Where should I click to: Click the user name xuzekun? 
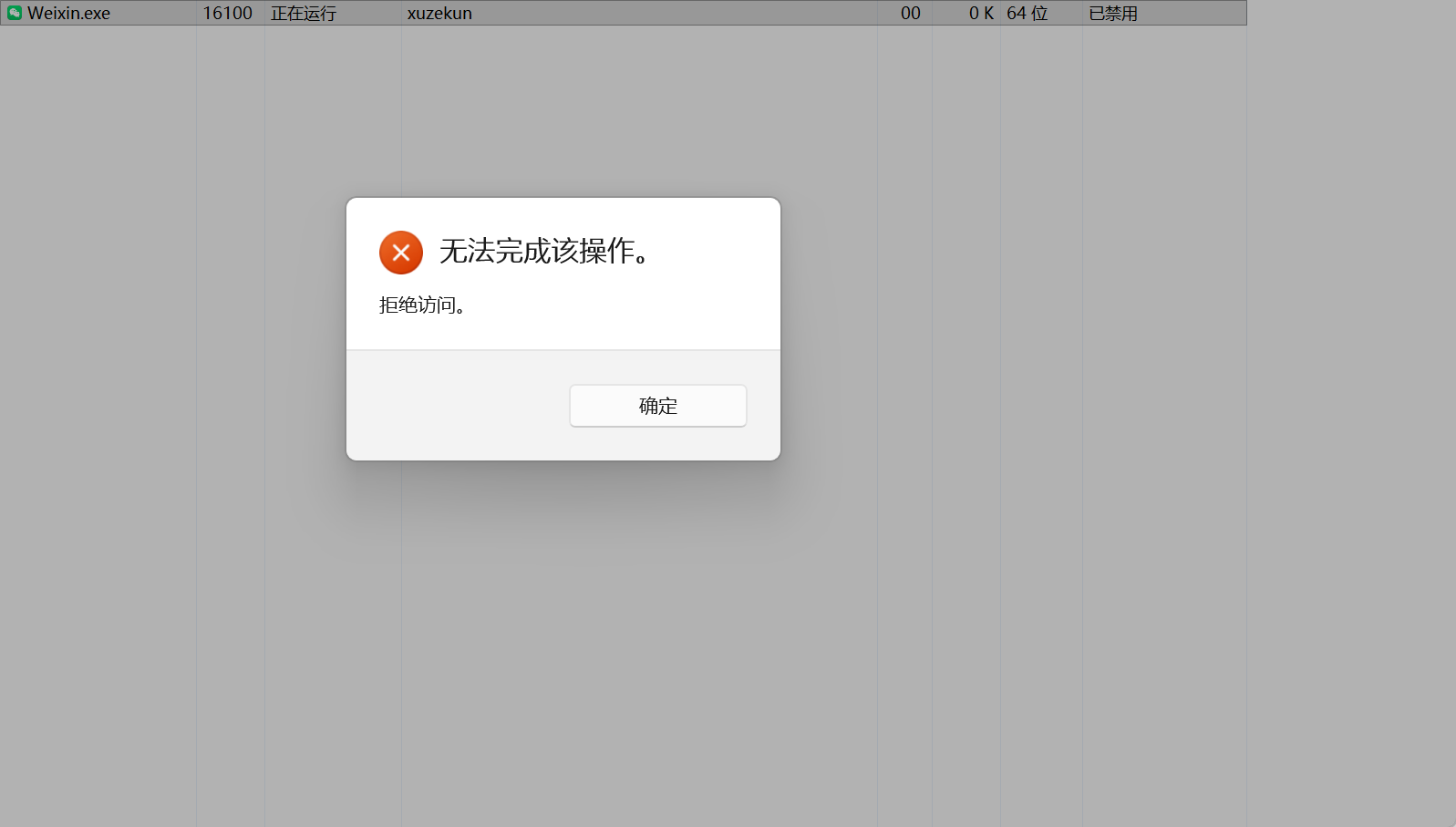pyautogui.click(x=439, y=14)
